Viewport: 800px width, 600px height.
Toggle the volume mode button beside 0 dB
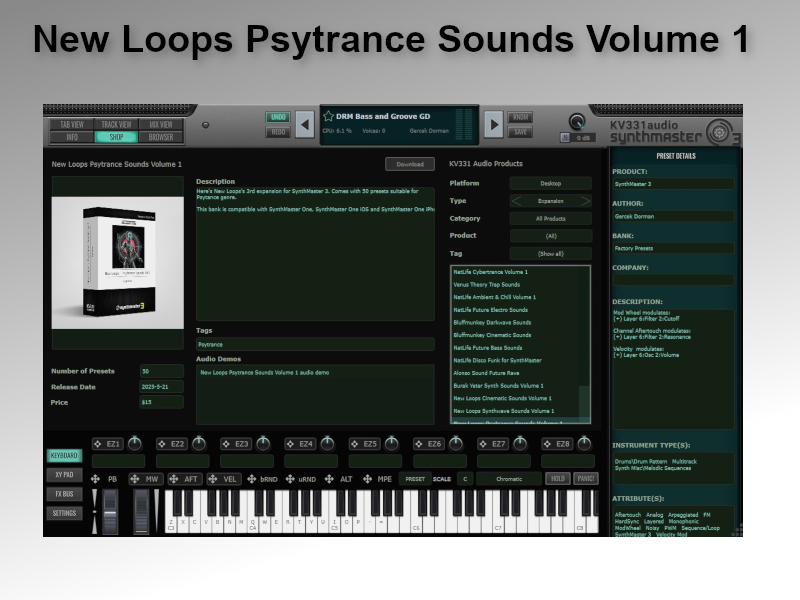click(x=565, y=138)
